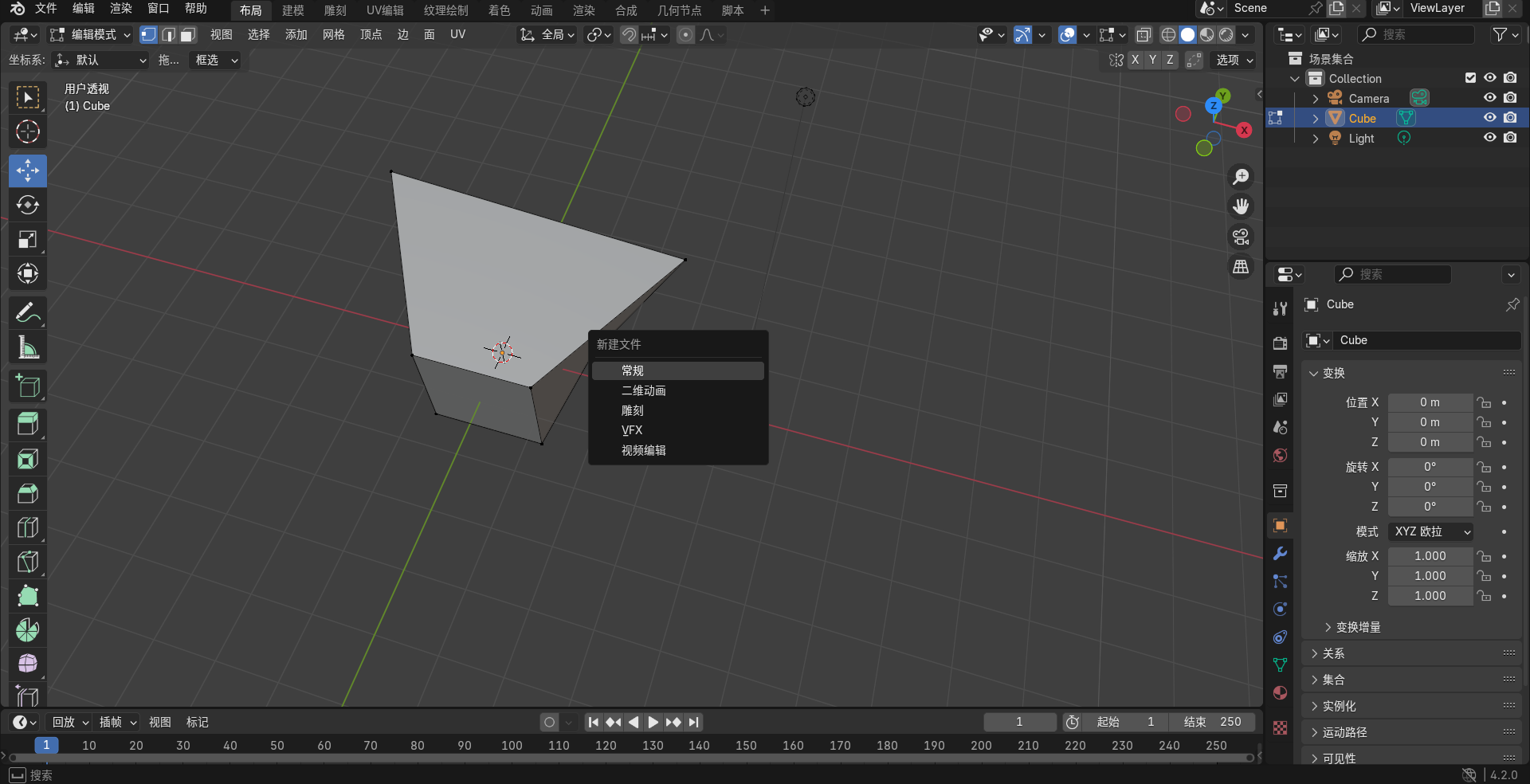Open the Edit Mode dropdown
This screenshot has height=784, width=1530.
tap(89, 34)
